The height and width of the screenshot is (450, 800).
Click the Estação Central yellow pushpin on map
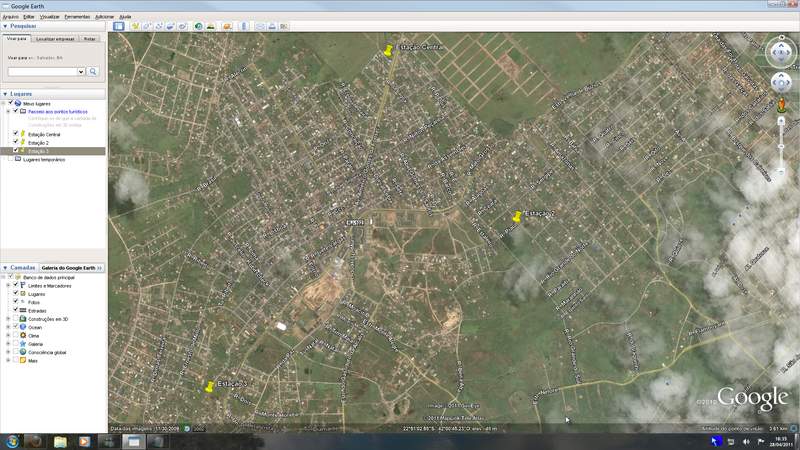pyautogui.click(x=388, y=50)
